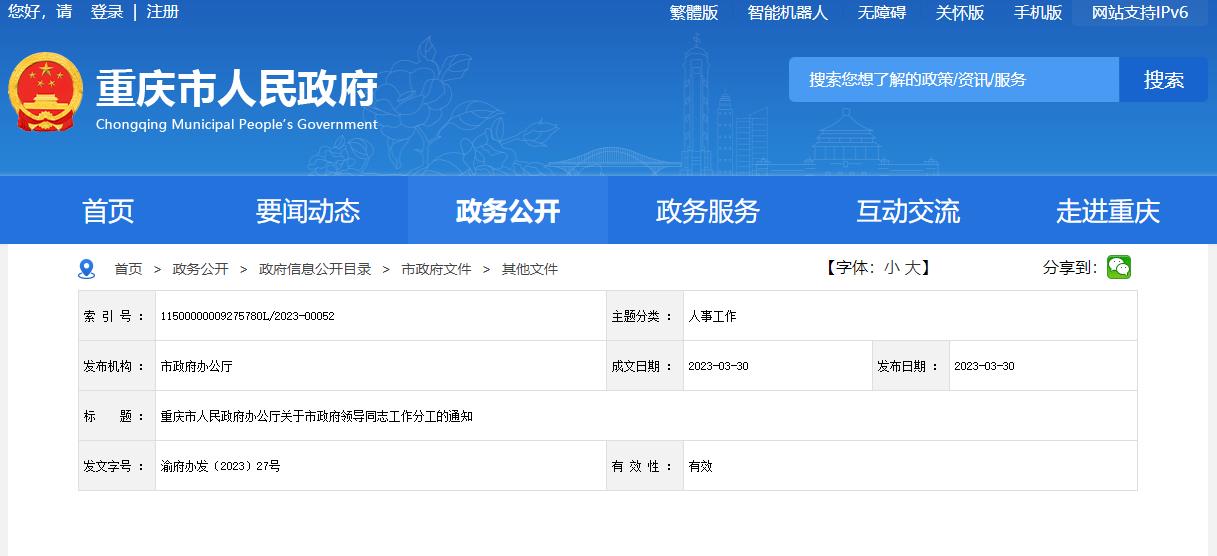Open 手机版 mobile version
The image size is (1217, 556).
click(x=1038, y=13)
